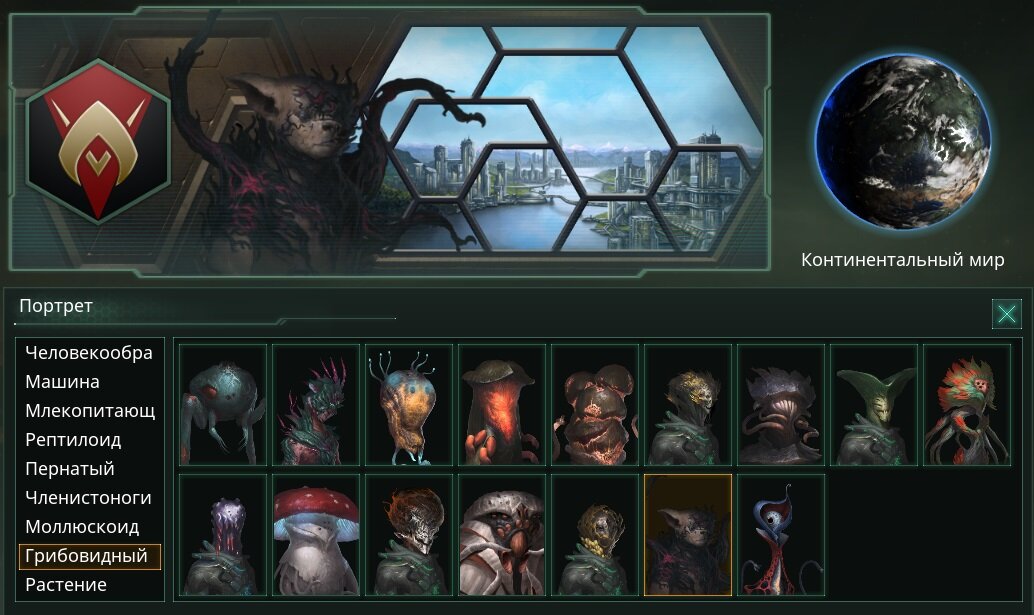This screenshot has width=1034, height=615.
Task: Open the Рептилоид portrait category
Action: (73, 440)
